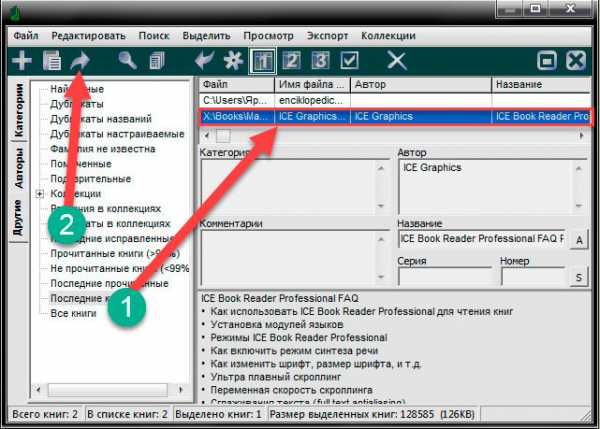Click into the Категории text box
Viewport: 600px width, 429px height.
tap(295, 187)
